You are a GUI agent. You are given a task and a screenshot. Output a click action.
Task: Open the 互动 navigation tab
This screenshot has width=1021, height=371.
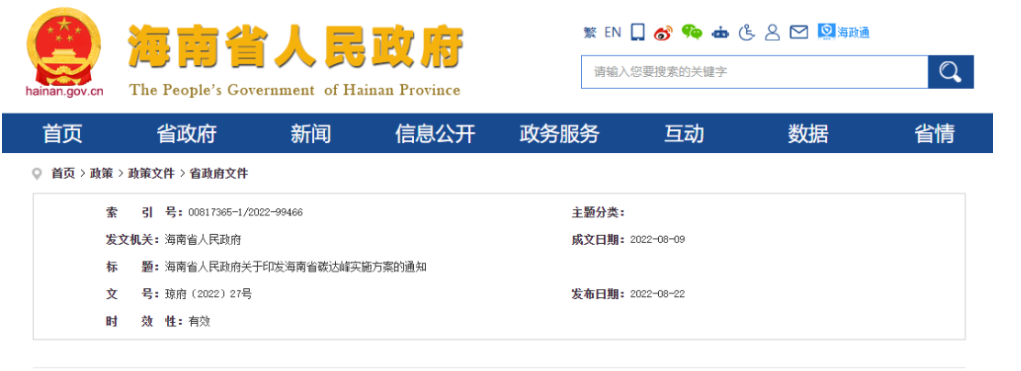click(x=684, y=133)
